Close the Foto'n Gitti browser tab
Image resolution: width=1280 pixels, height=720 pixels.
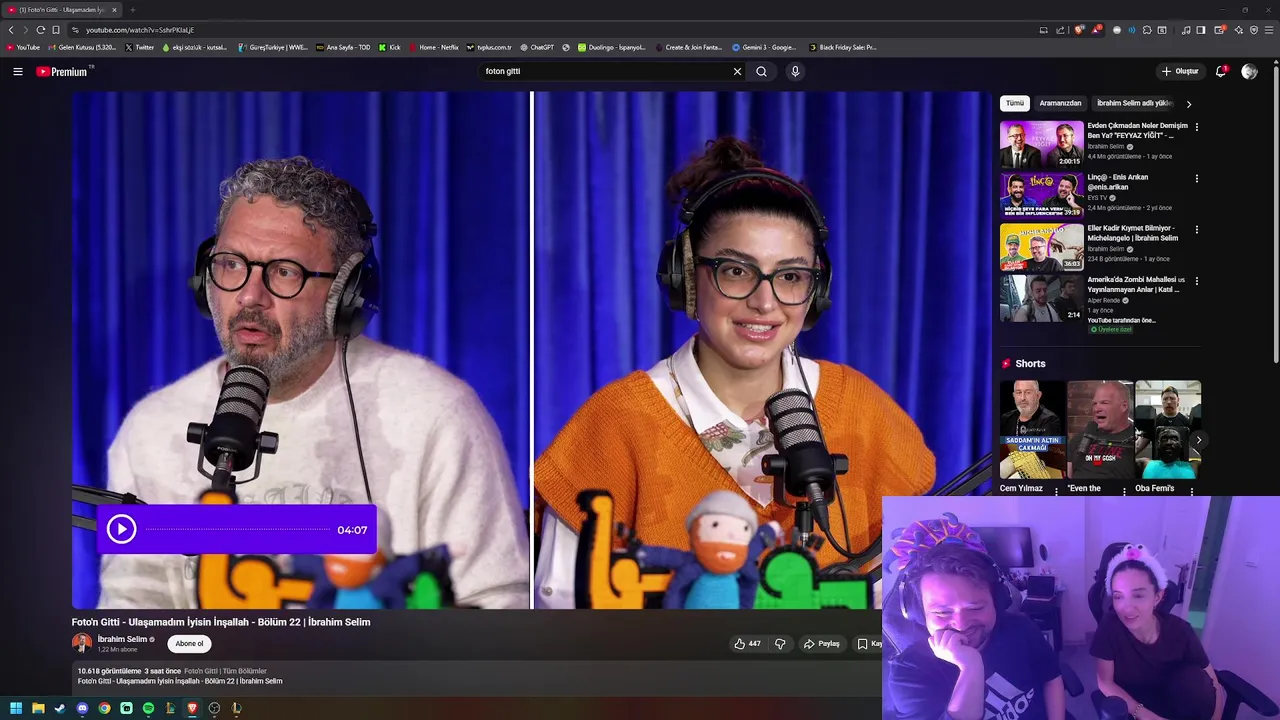pyautogui.click(x=114, y=10)
